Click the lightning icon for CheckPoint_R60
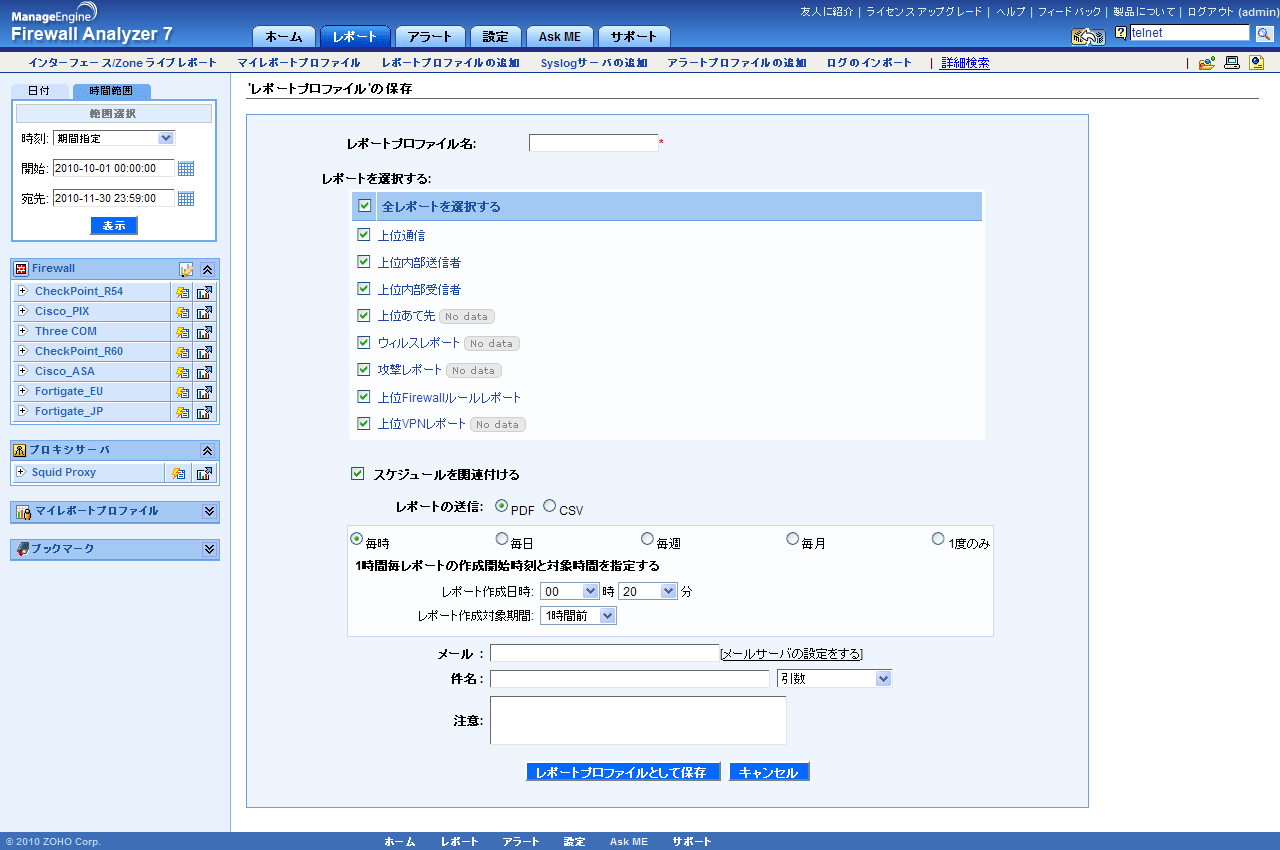The height and width of the screenshot is (850, 1280). click(x=182, y=353)
